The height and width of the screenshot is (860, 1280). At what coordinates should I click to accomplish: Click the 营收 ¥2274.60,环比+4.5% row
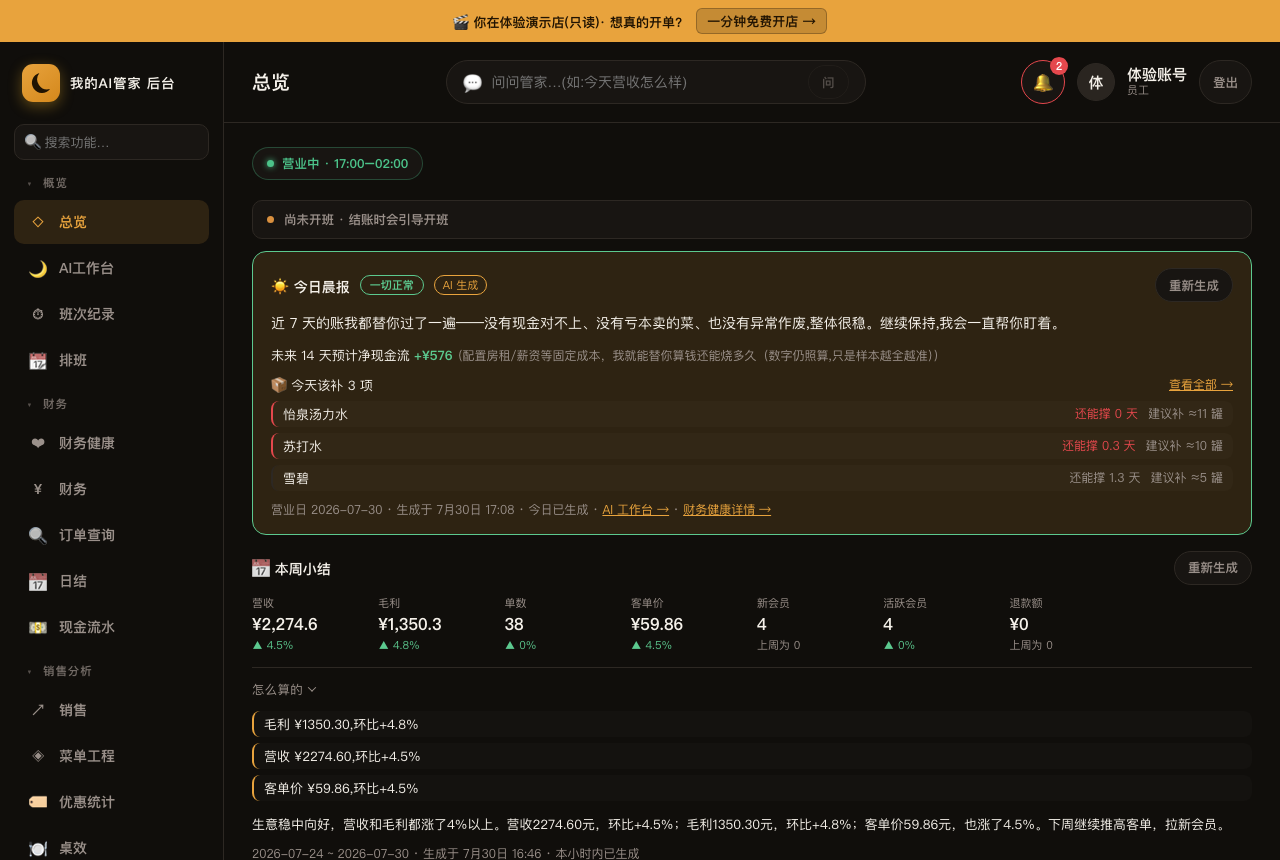(752, 756)
